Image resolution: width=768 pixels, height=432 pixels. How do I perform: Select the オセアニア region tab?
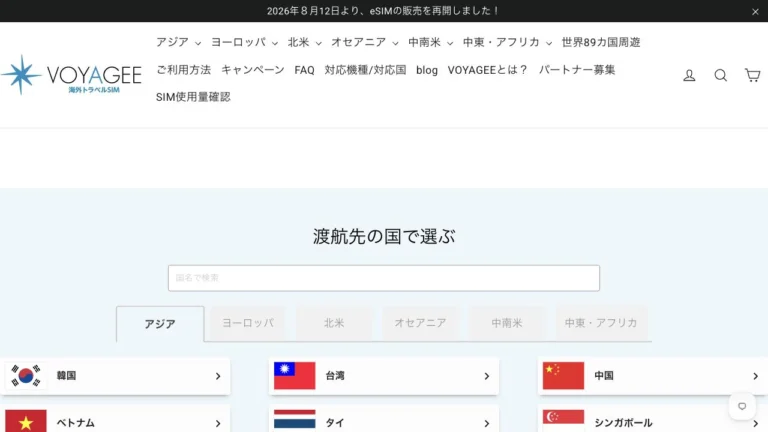click(420, 323)
